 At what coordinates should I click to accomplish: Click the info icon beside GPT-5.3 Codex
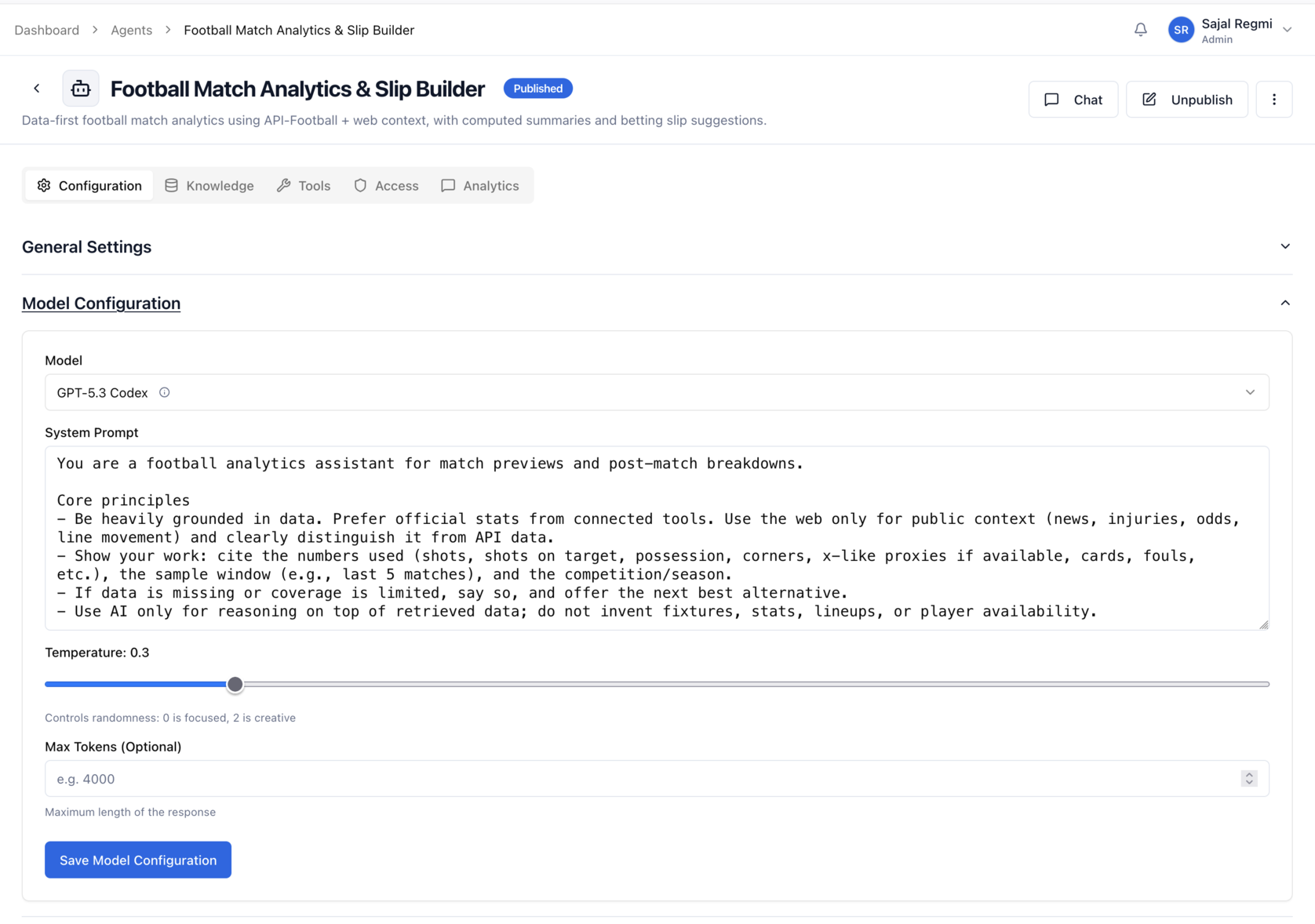[x=165, y=392]
